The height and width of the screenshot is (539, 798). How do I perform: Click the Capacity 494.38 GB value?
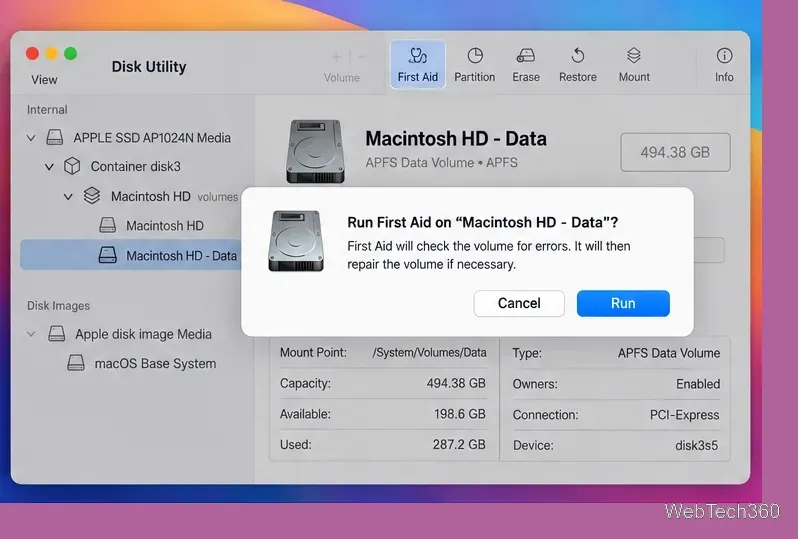point(456,383)
